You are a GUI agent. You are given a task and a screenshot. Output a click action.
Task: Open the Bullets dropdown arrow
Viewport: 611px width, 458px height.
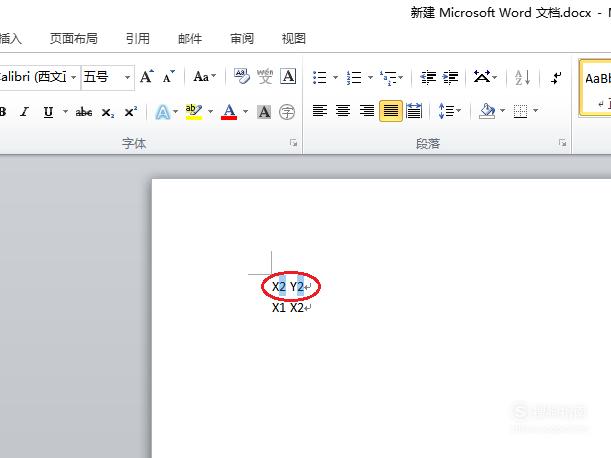coord(335,77)
